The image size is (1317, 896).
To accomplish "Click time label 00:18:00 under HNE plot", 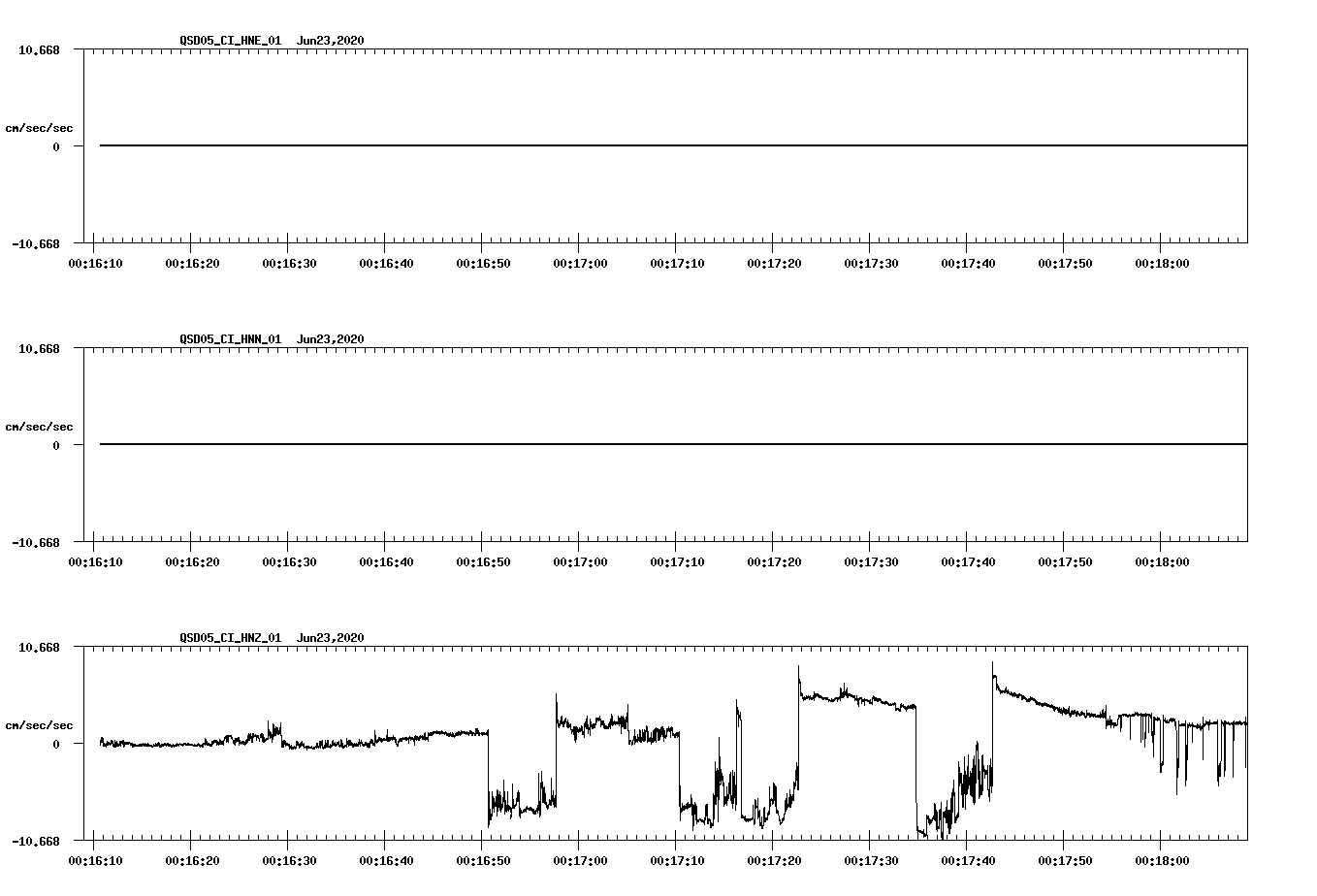I will click(1162, 264).
